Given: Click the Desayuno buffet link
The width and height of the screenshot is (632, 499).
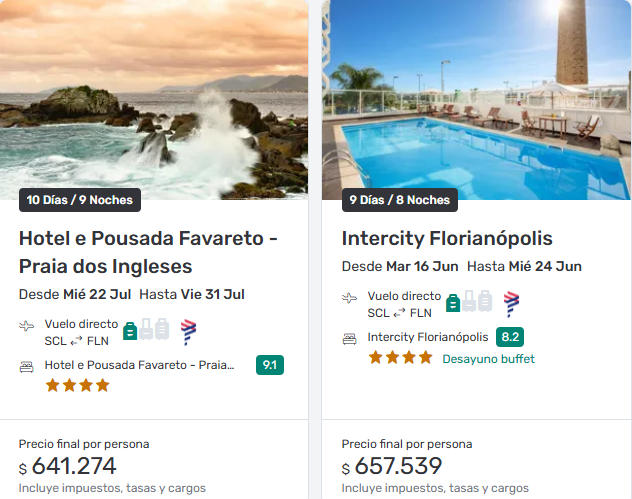Looking at the screenshot, I should click(488, 359).
